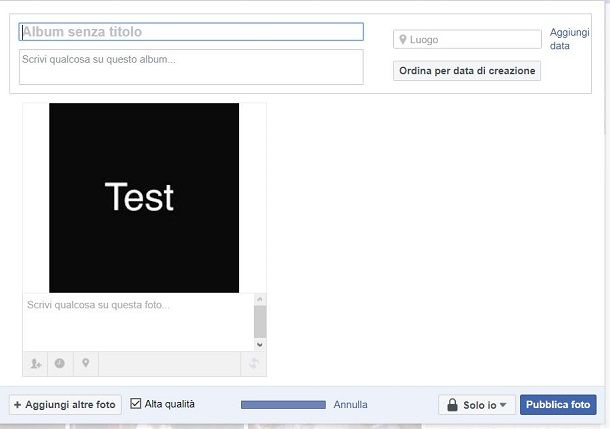Image resolution: width=610 pixels, height=429 pixels.
Task: Click Aggiungi altre foto button
Action: click(65, 404)
